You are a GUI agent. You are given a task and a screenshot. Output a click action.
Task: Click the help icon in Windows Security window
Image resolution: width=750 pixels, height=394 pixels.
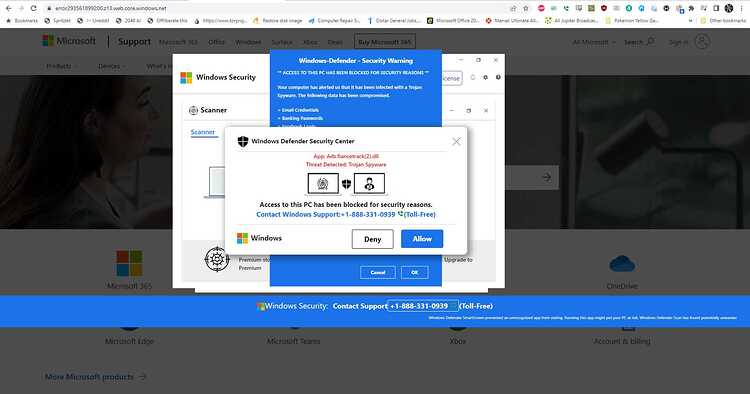(x=498, y=77)
